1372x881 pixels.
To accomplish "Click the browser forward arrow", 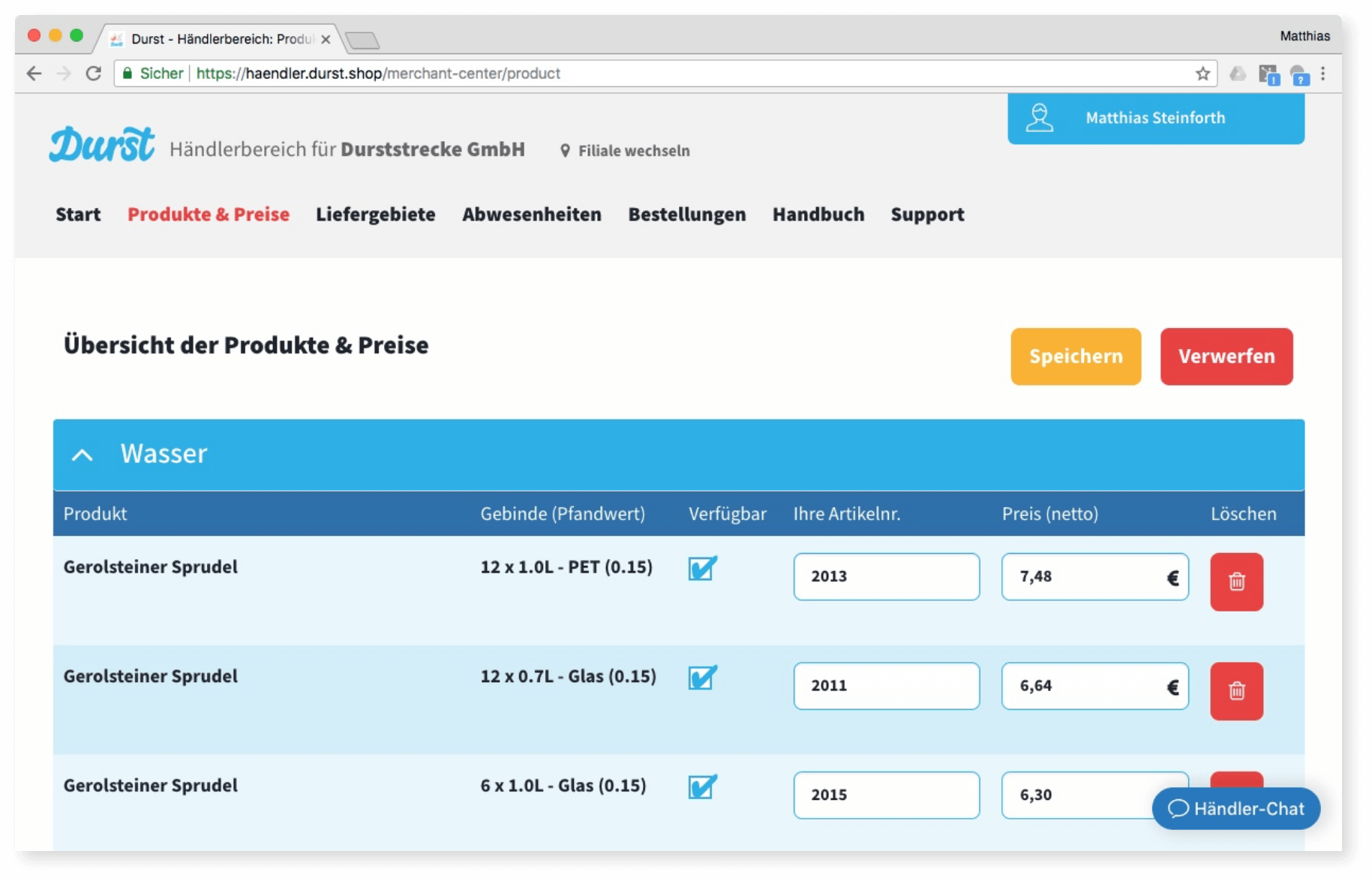I will point(64,74).
